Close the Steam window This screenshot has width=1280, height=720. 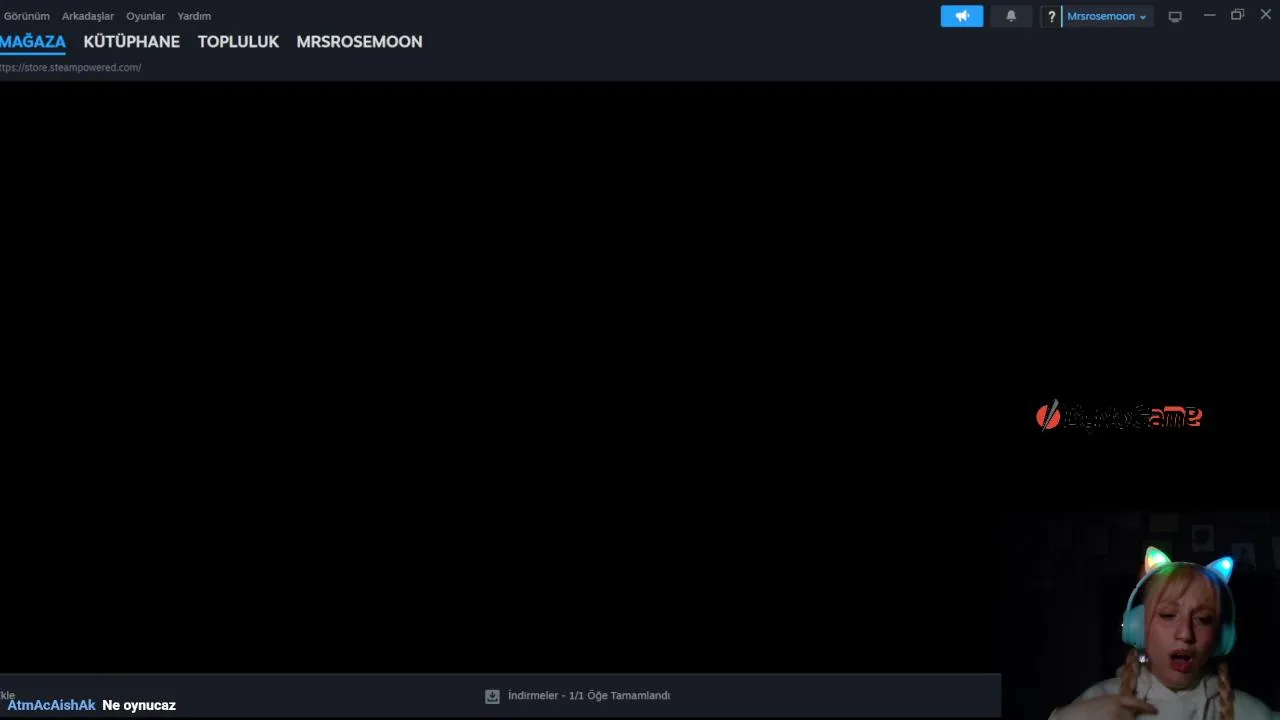point(1265,15)
